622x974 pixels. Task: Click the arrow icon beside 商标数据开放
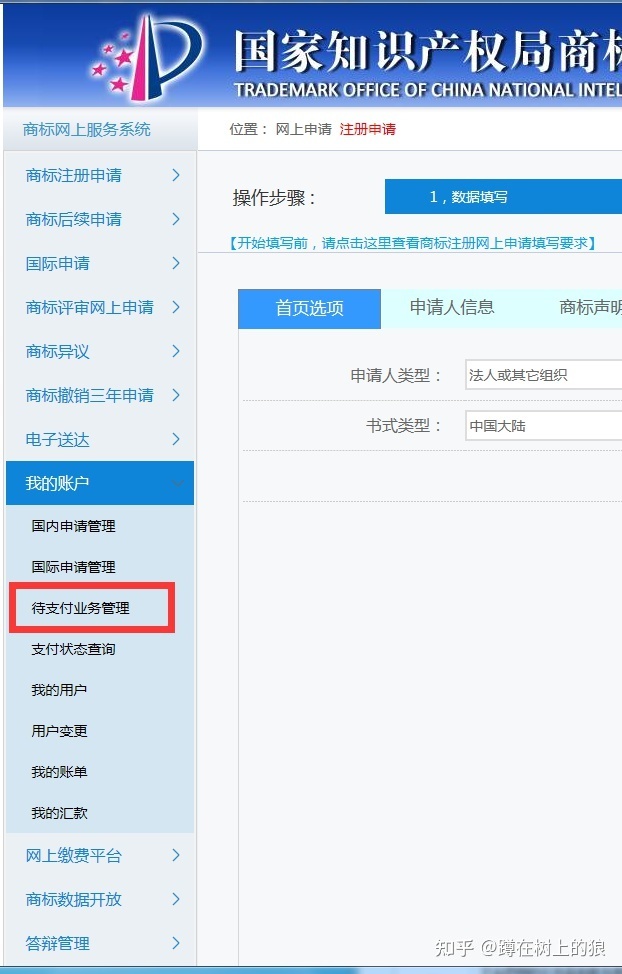[176, 899]
